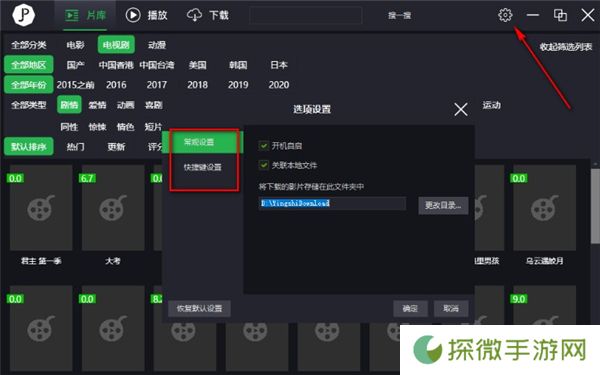Viewport: 600px width, 375px height.
Task: Filter year by 2019
Action: [x=238, y=85]
